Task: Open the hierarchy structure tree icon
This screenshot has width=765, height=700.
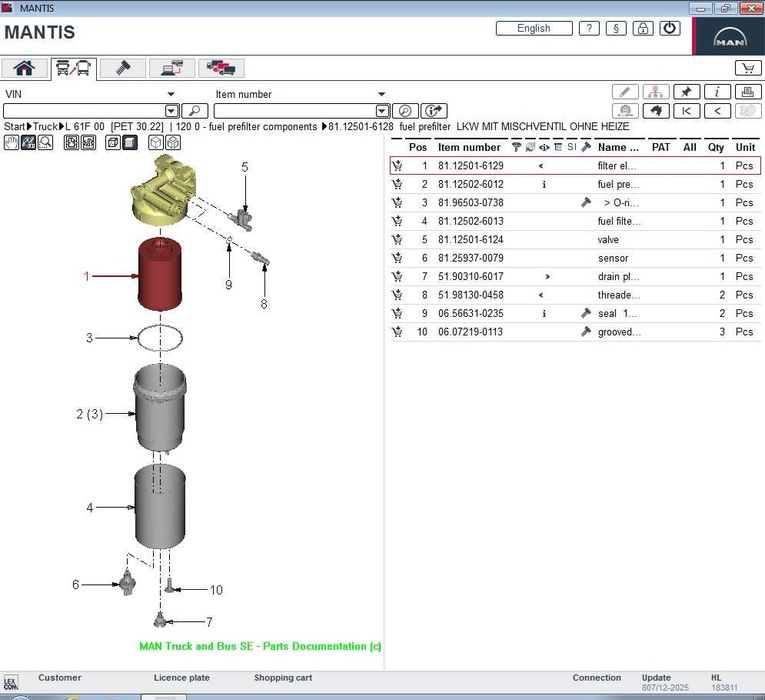Action: coord(655,92)
